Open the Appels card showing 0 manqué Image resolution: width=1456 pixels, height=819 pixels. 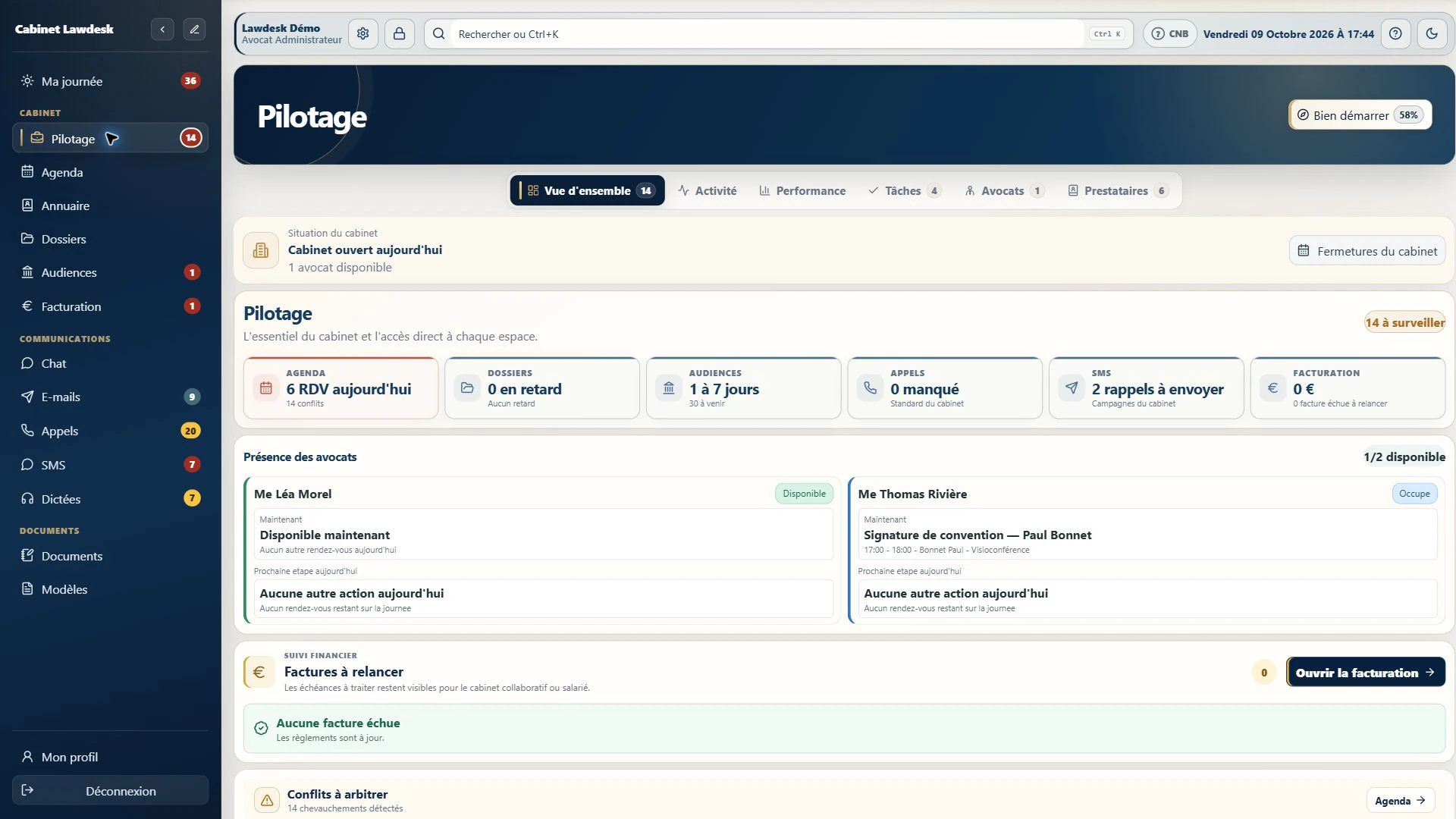point(945,388)
